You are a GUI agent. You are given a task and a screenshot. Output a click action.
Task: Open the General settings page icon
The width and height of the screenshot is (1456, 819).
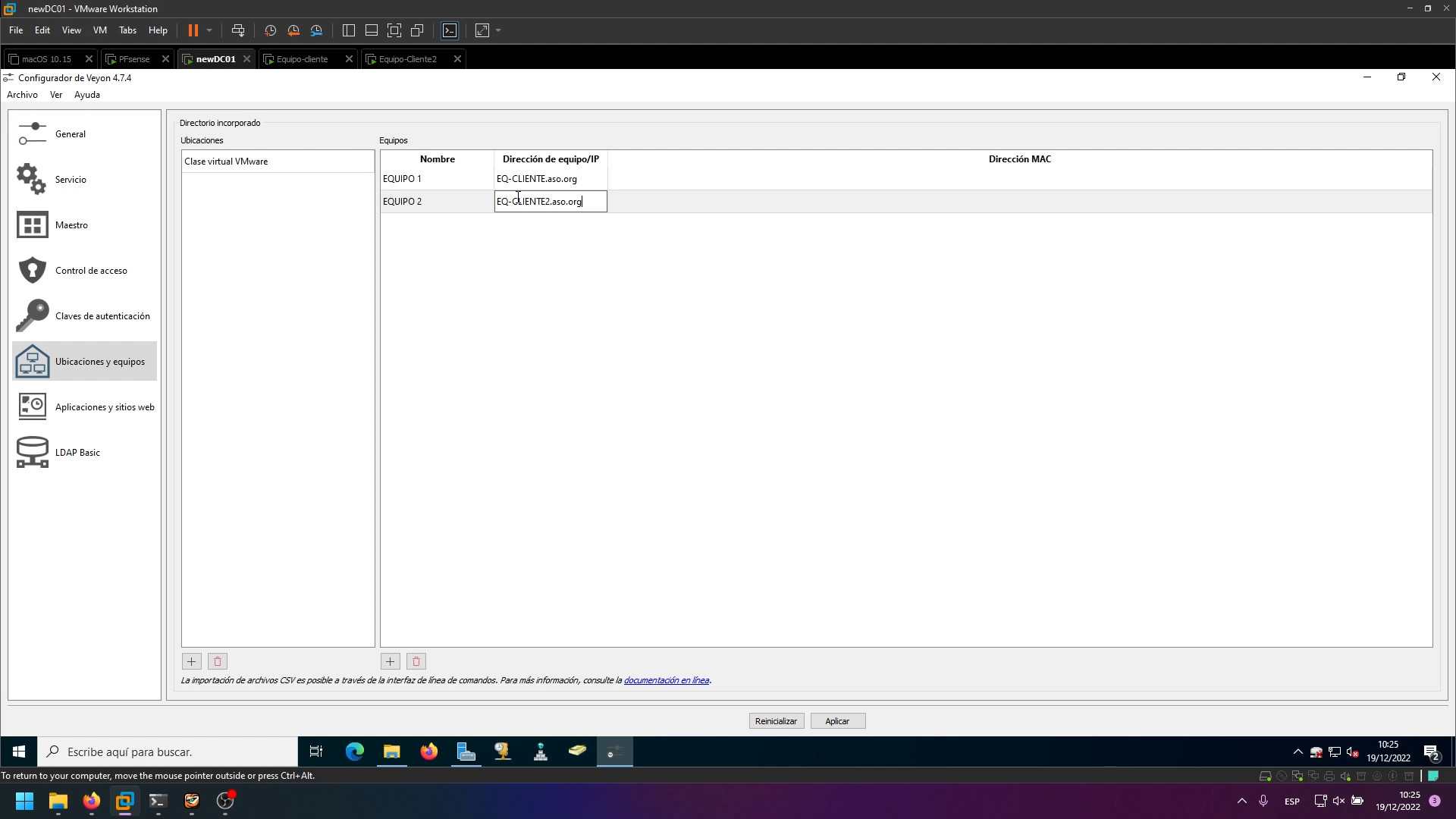[32, 134]
